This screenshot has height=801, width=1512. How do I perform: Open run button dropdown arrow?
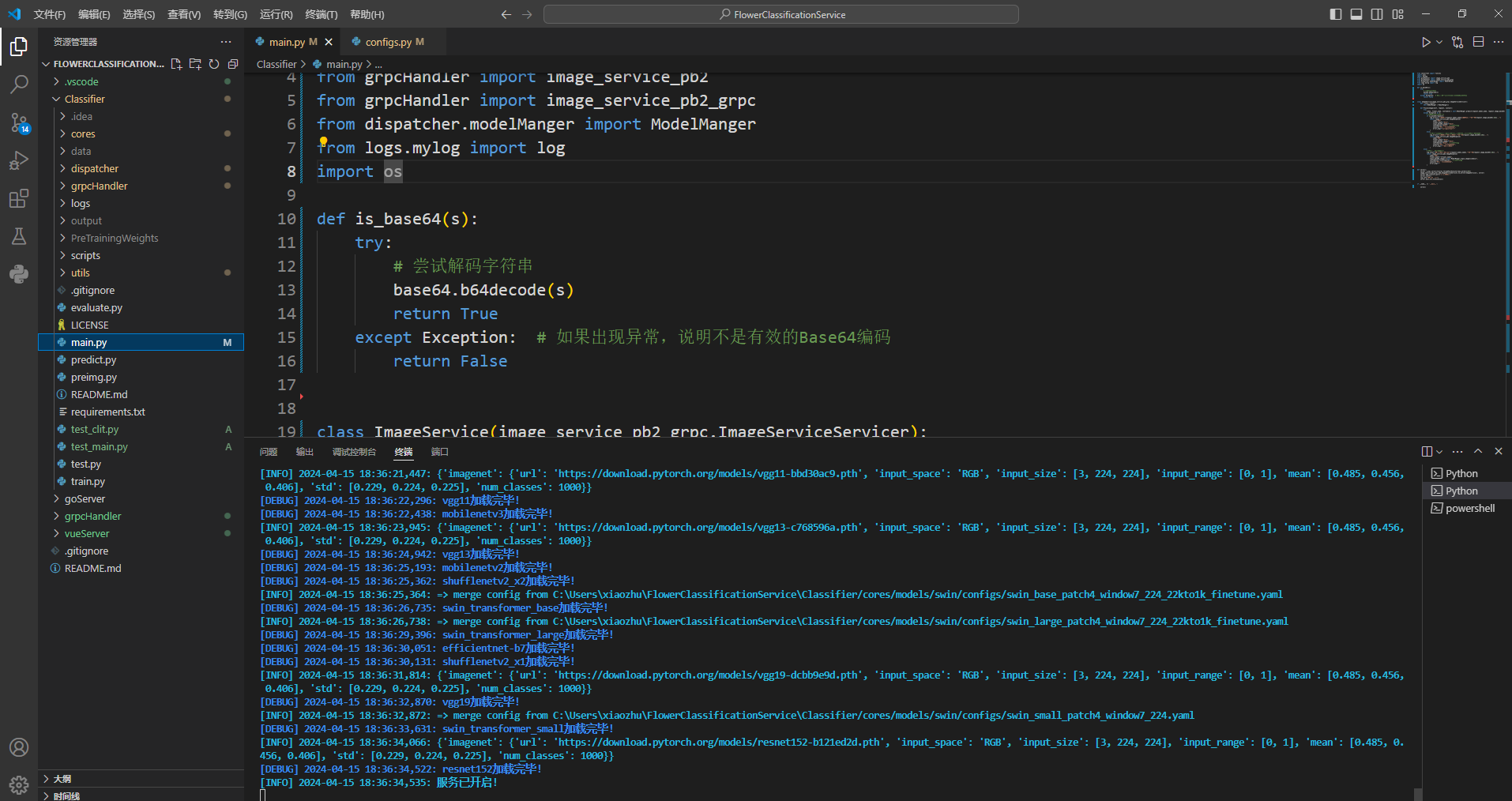coord(1439,42)
